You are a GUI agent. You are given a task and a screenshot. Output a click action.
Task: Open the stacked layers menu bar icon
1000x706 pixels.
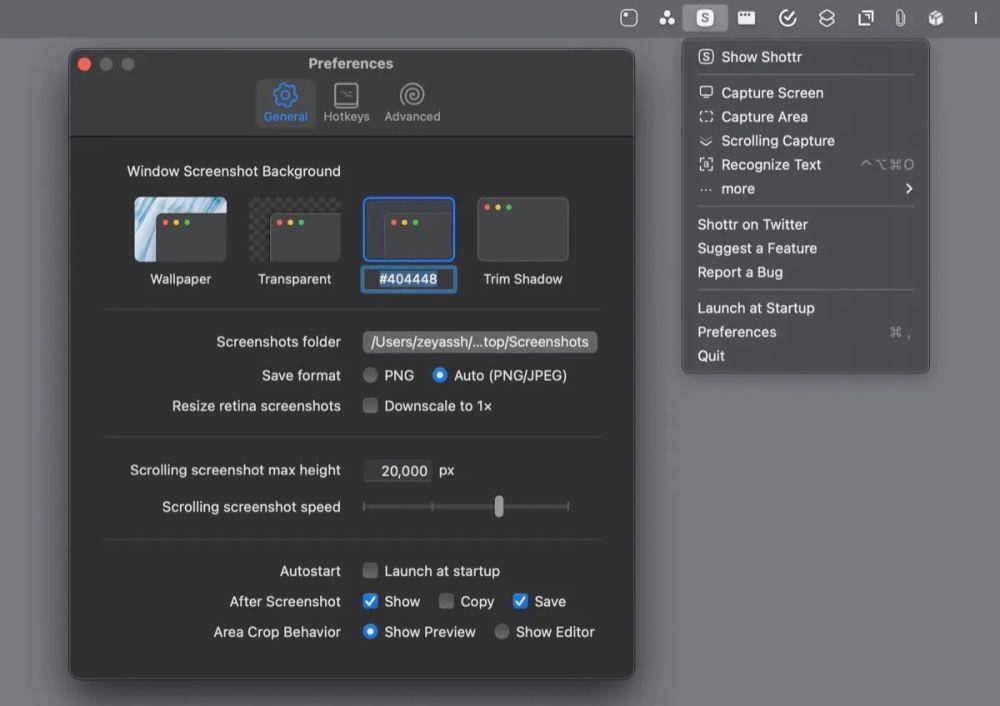click(x=827, y=18)
